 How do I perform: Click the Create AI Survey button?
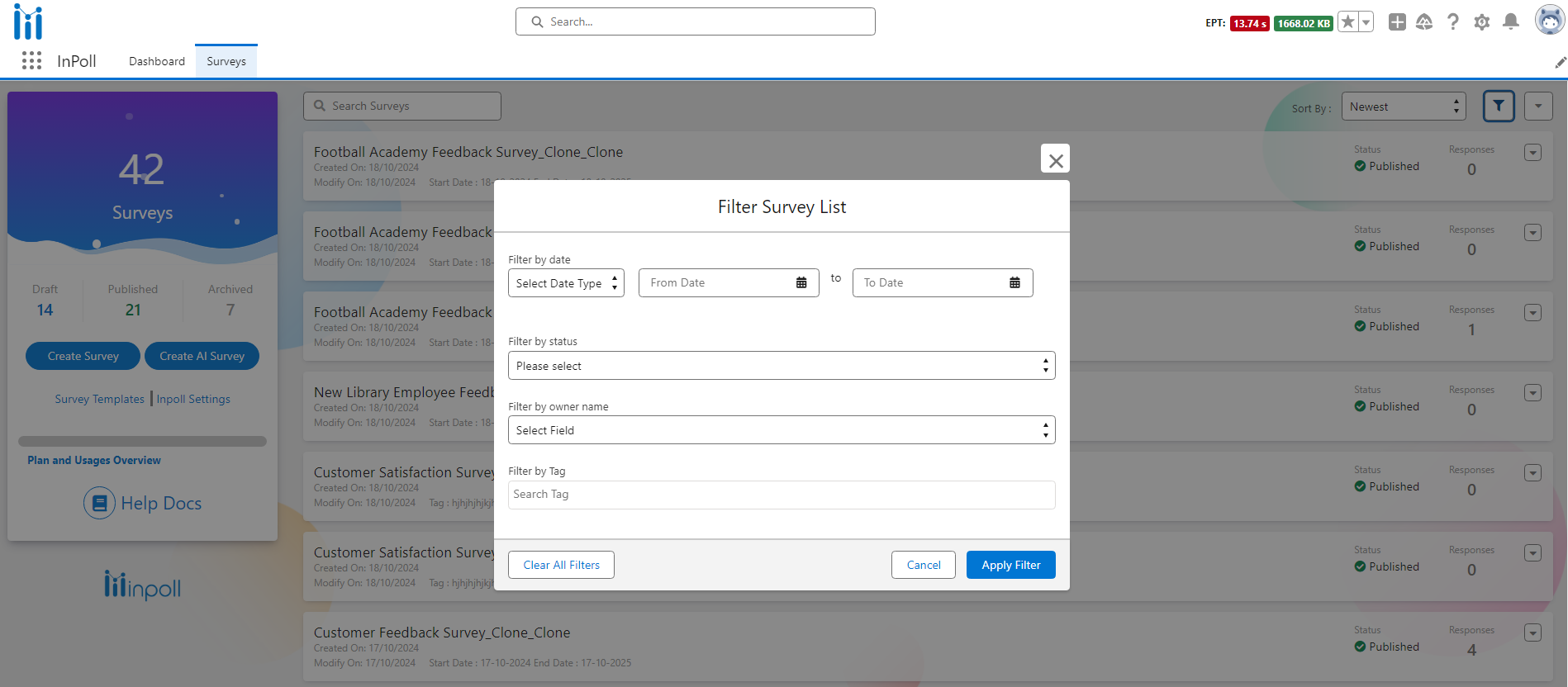click(202, 356)
